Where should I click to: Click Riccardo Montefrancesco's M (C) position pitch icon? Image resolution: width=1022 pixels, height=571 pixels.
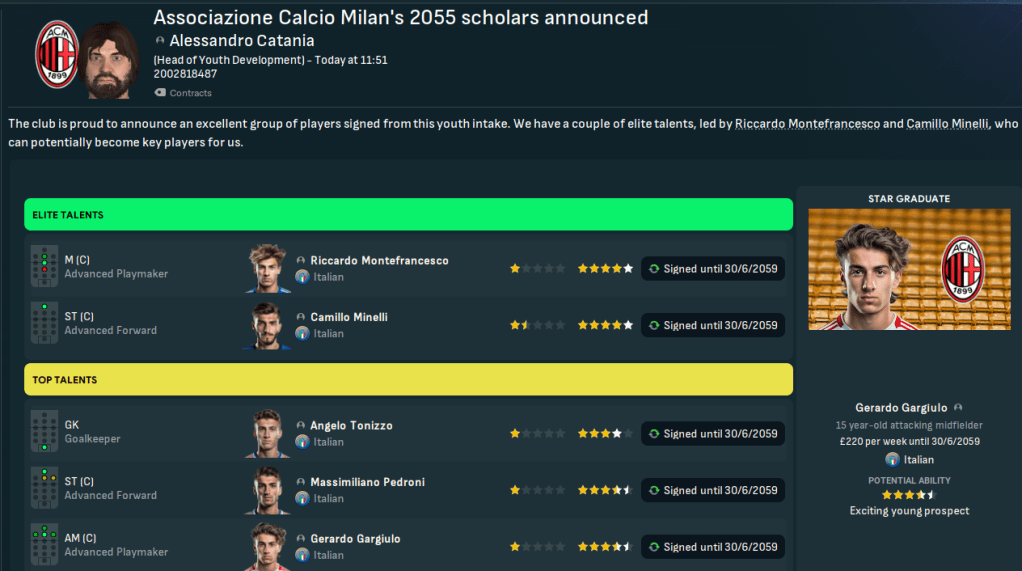tap(44, 267)
